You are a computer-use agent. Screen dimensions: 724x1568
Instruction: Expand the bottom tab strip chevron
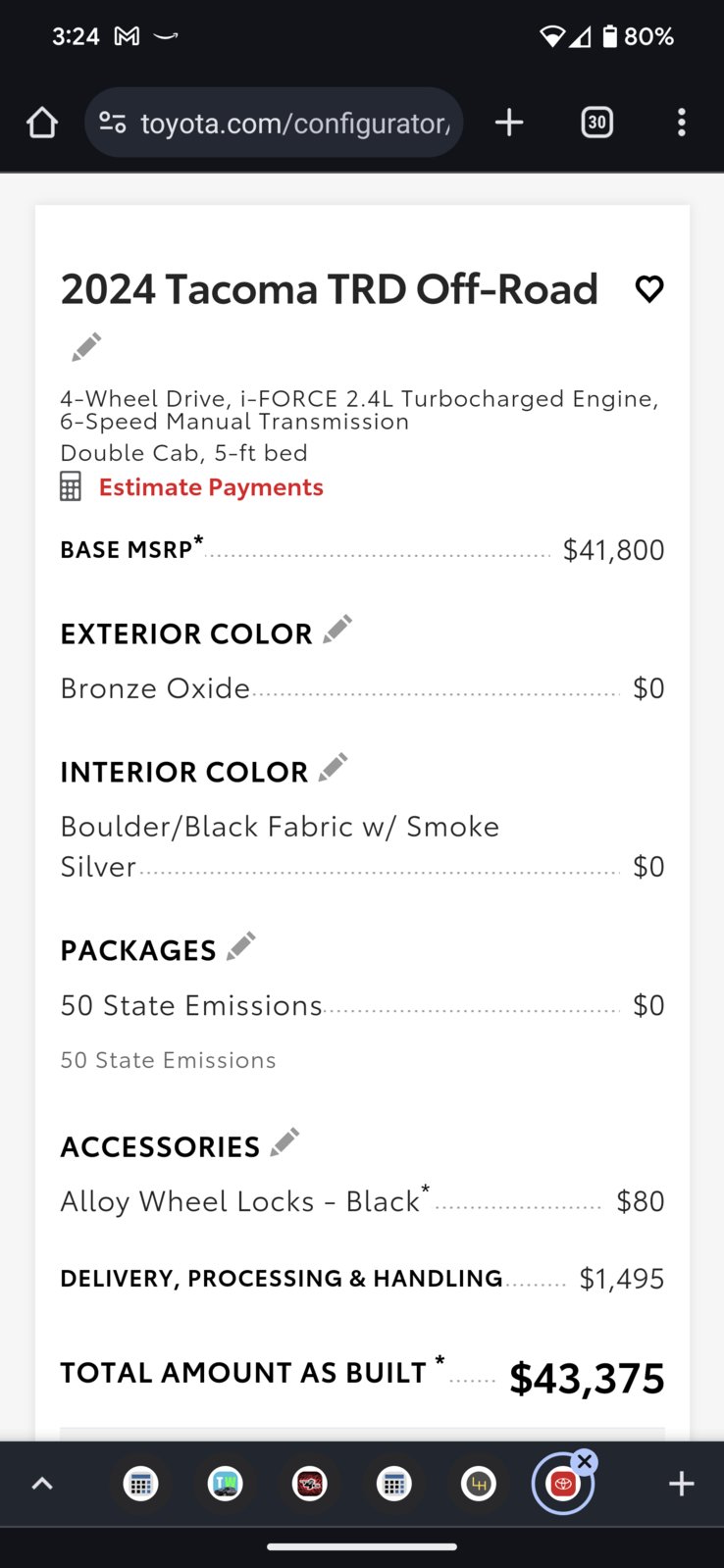[x=42, y=1484]
